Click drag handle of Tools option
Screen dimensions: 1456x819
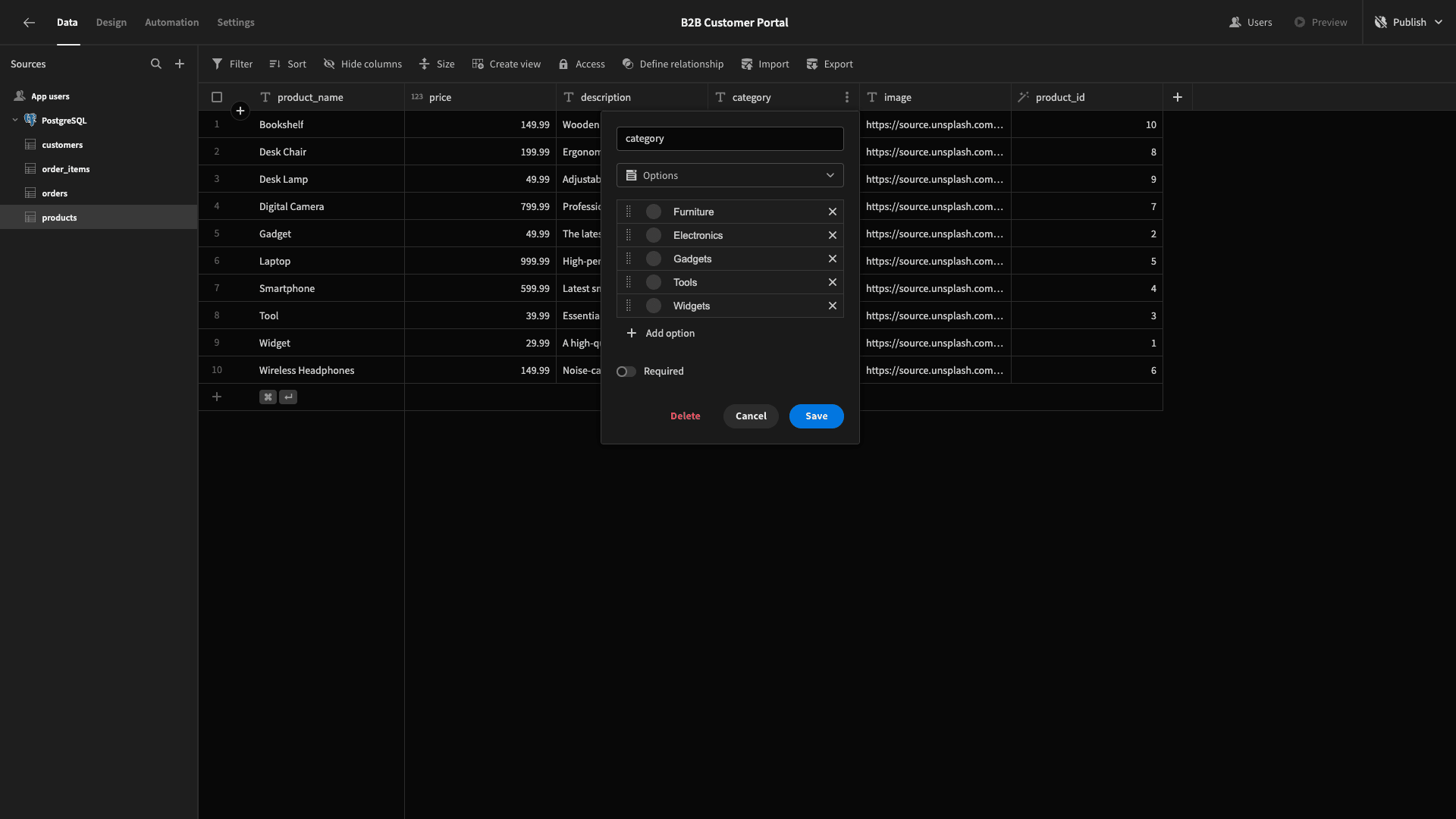pyautogui.click(x=628, y=282)
